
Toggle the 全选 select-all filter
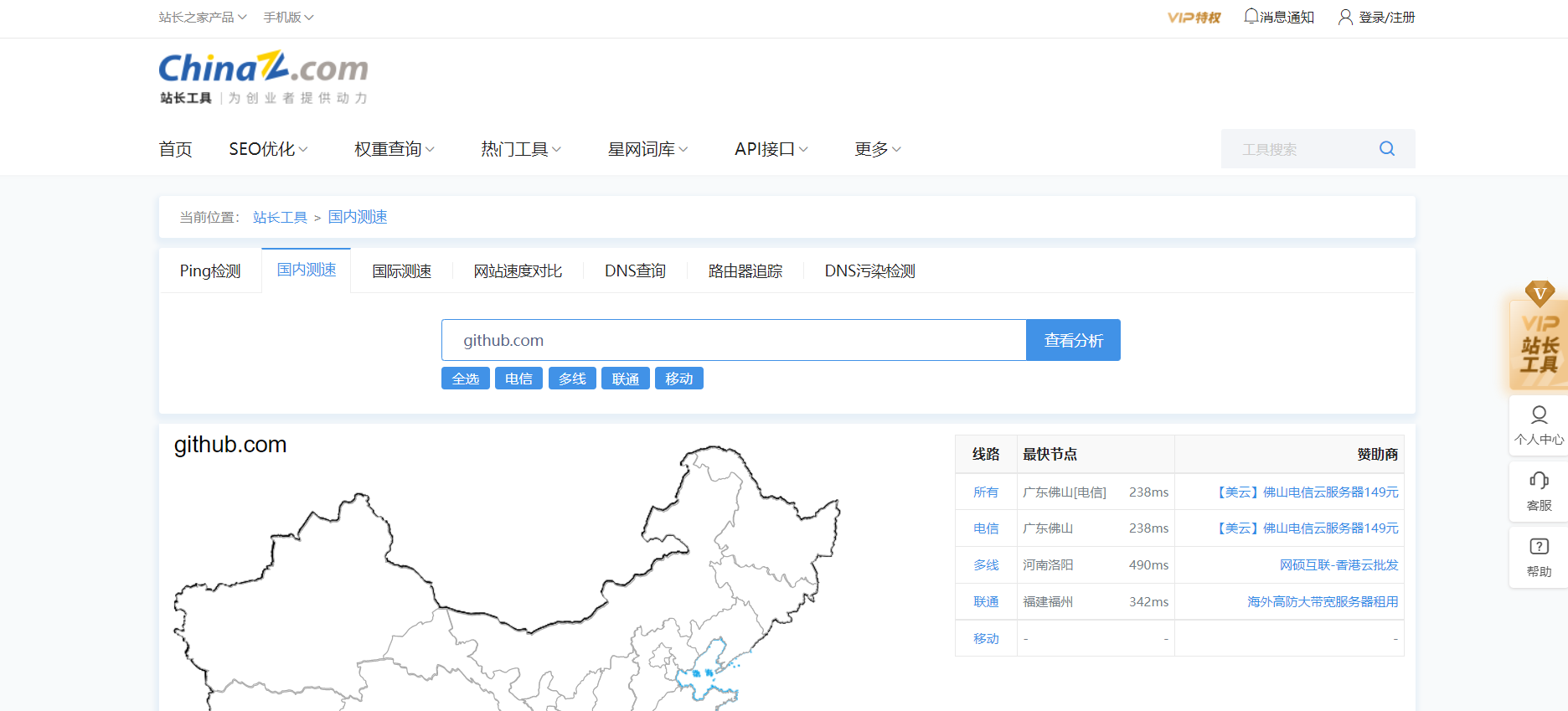click(465, 379)
